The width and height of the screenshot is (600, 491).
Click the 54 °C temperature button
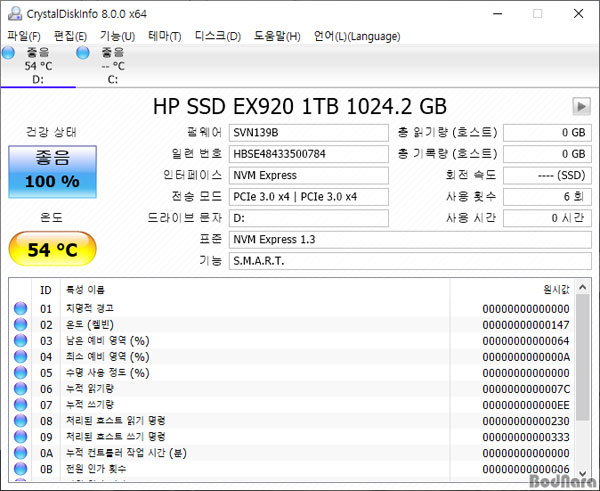pyautogui.click(x=52, y=249)
